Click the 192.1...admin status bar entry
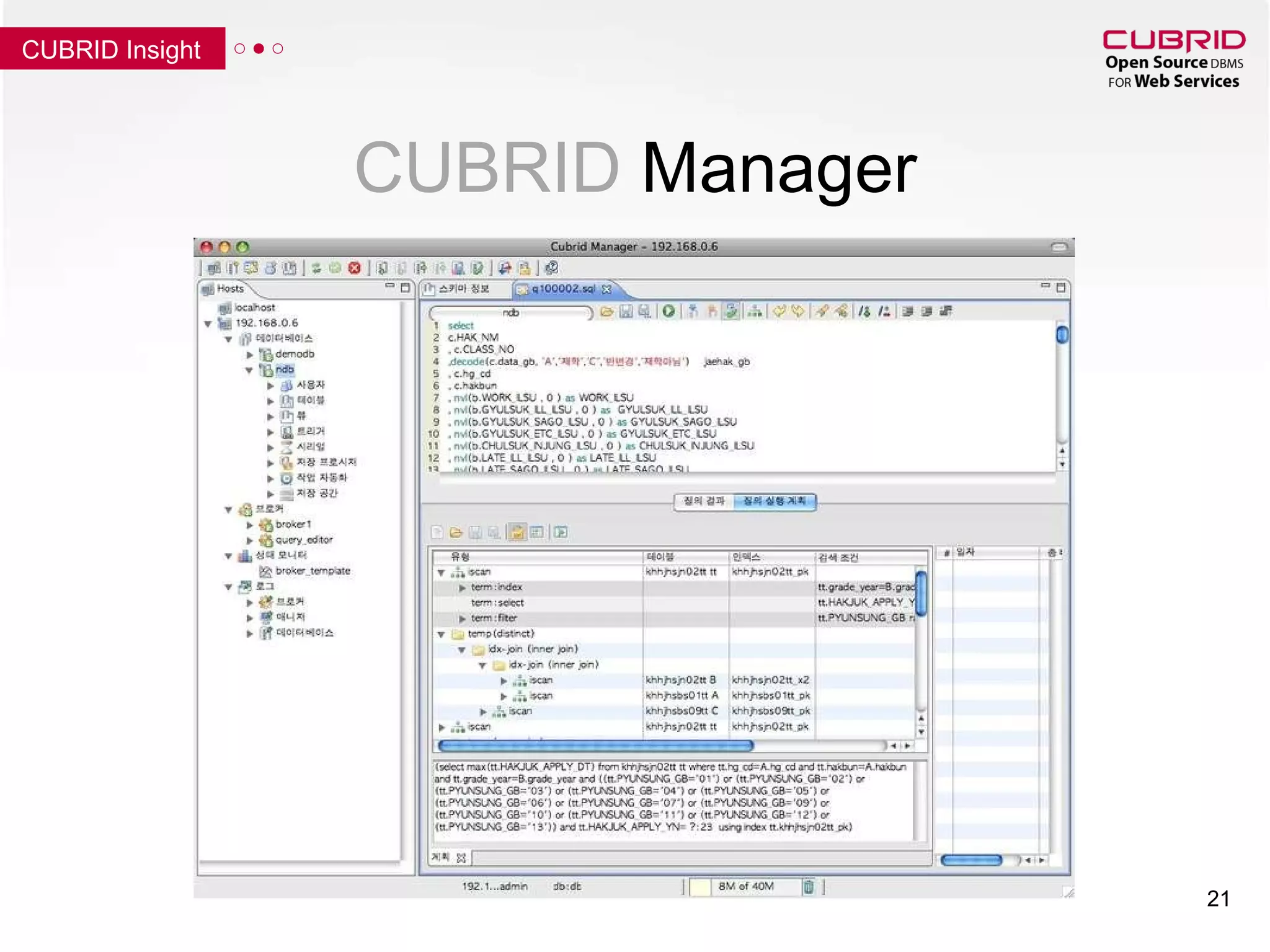The height and width of the screenshot is (952, 1270). click(494, 886)
